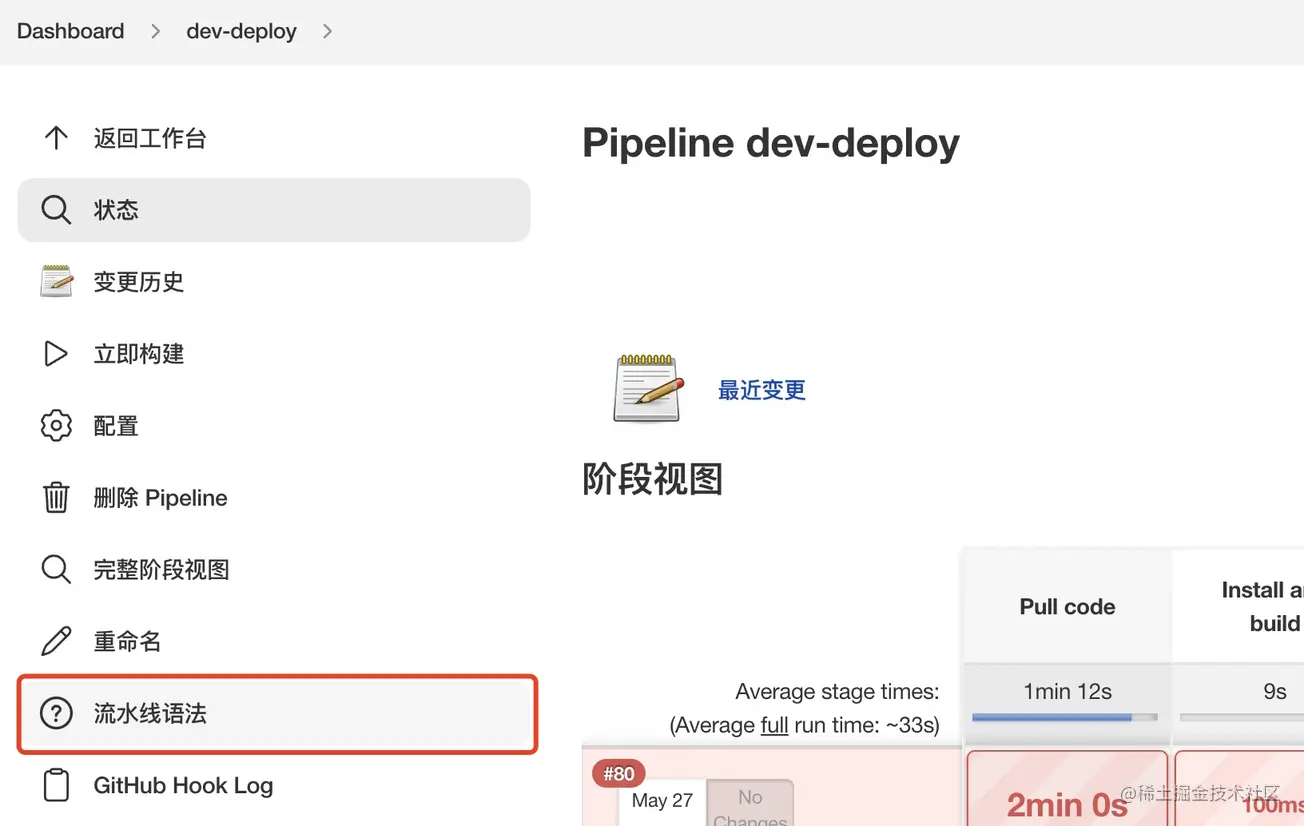Screen dimensions: 1304x826
Task: Click the Pull code average time progress bar
Action: point(1064,717)
